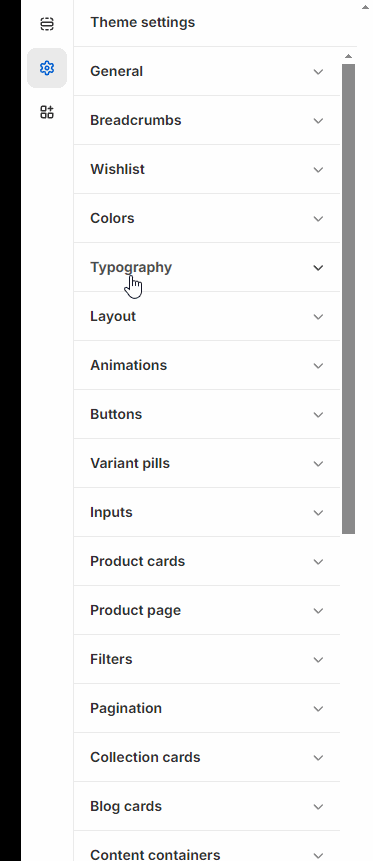Select Product page section label

tap(135, 611)
